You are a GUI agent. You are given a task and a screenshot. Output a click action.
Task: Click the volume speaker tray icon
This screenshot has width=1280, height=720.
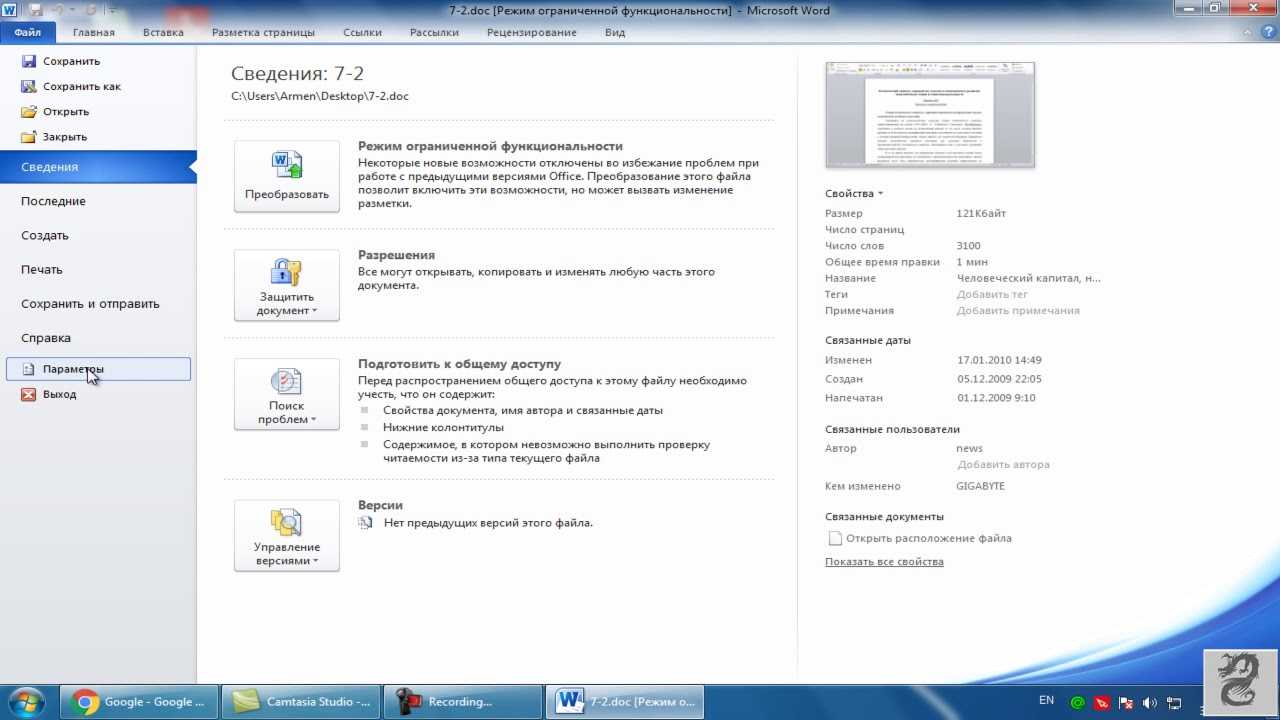1150,703
